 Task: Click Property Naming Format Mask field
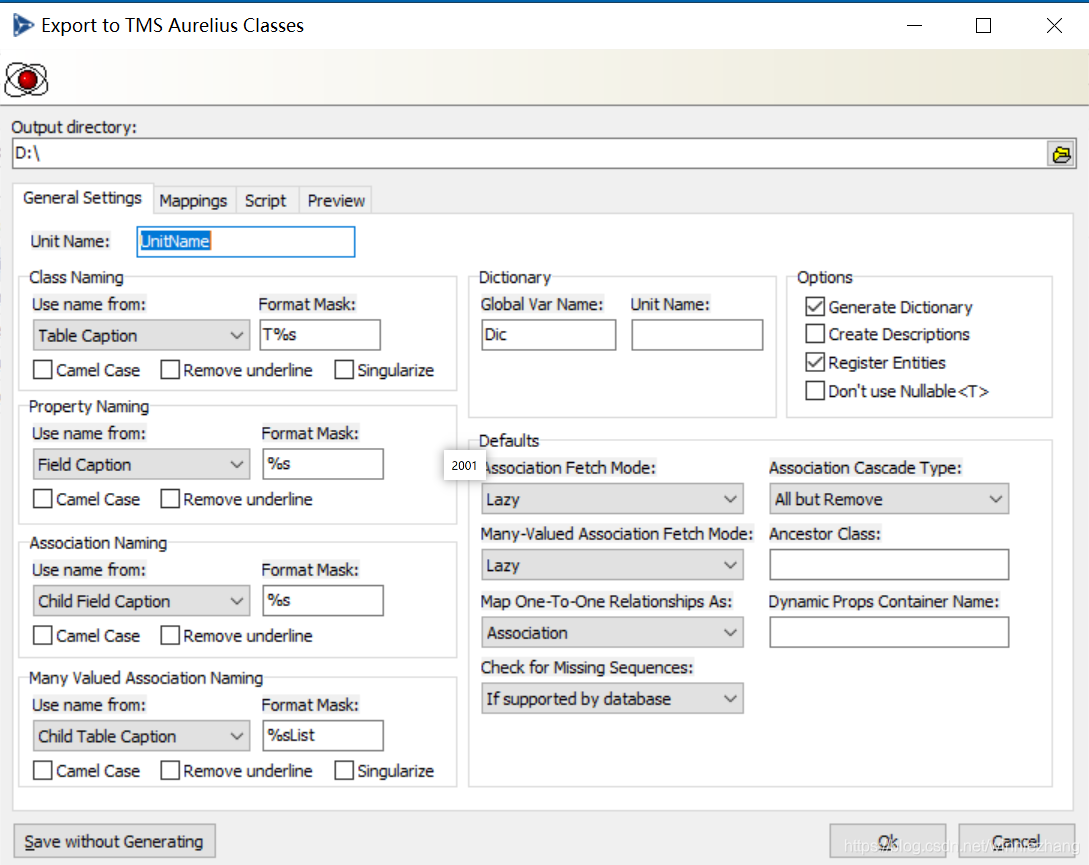tap(323, 464)
